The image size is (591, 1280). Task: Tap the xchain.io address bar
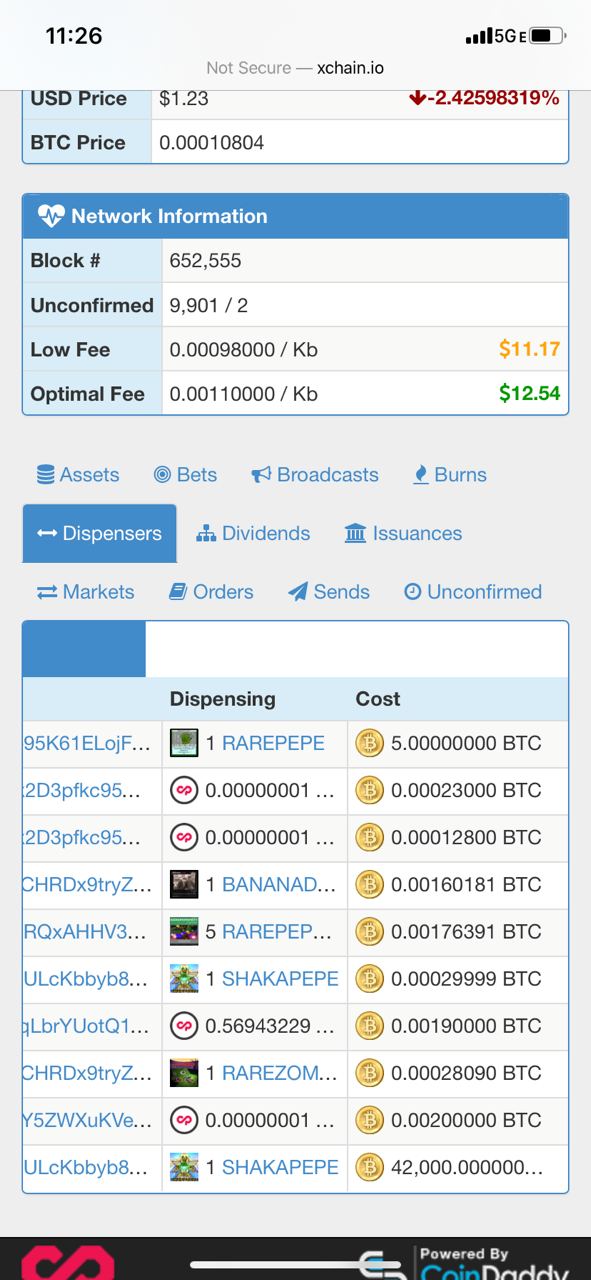[x=295, y=68]
